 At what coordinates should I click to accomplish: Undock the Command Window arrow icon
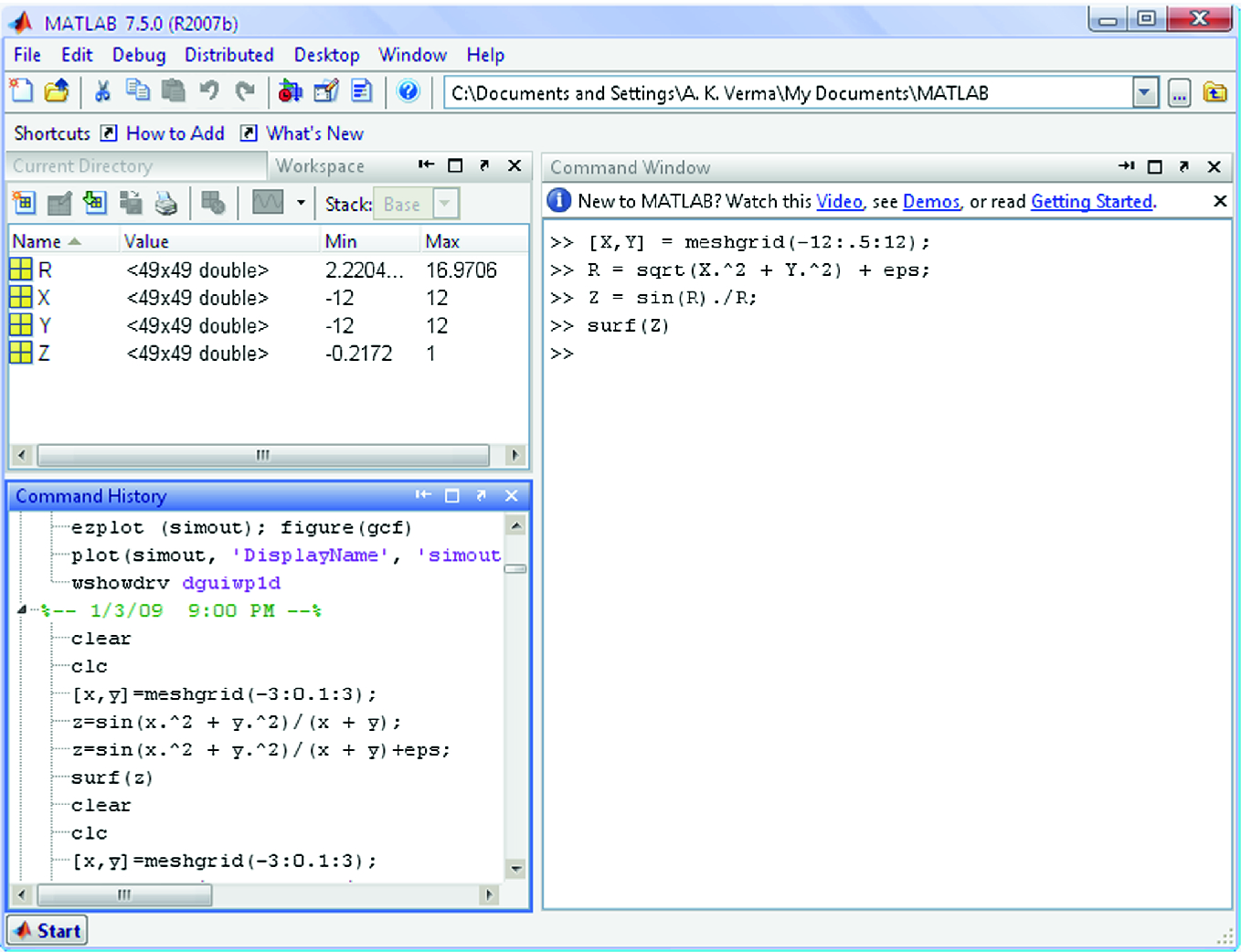[1184, 166]
